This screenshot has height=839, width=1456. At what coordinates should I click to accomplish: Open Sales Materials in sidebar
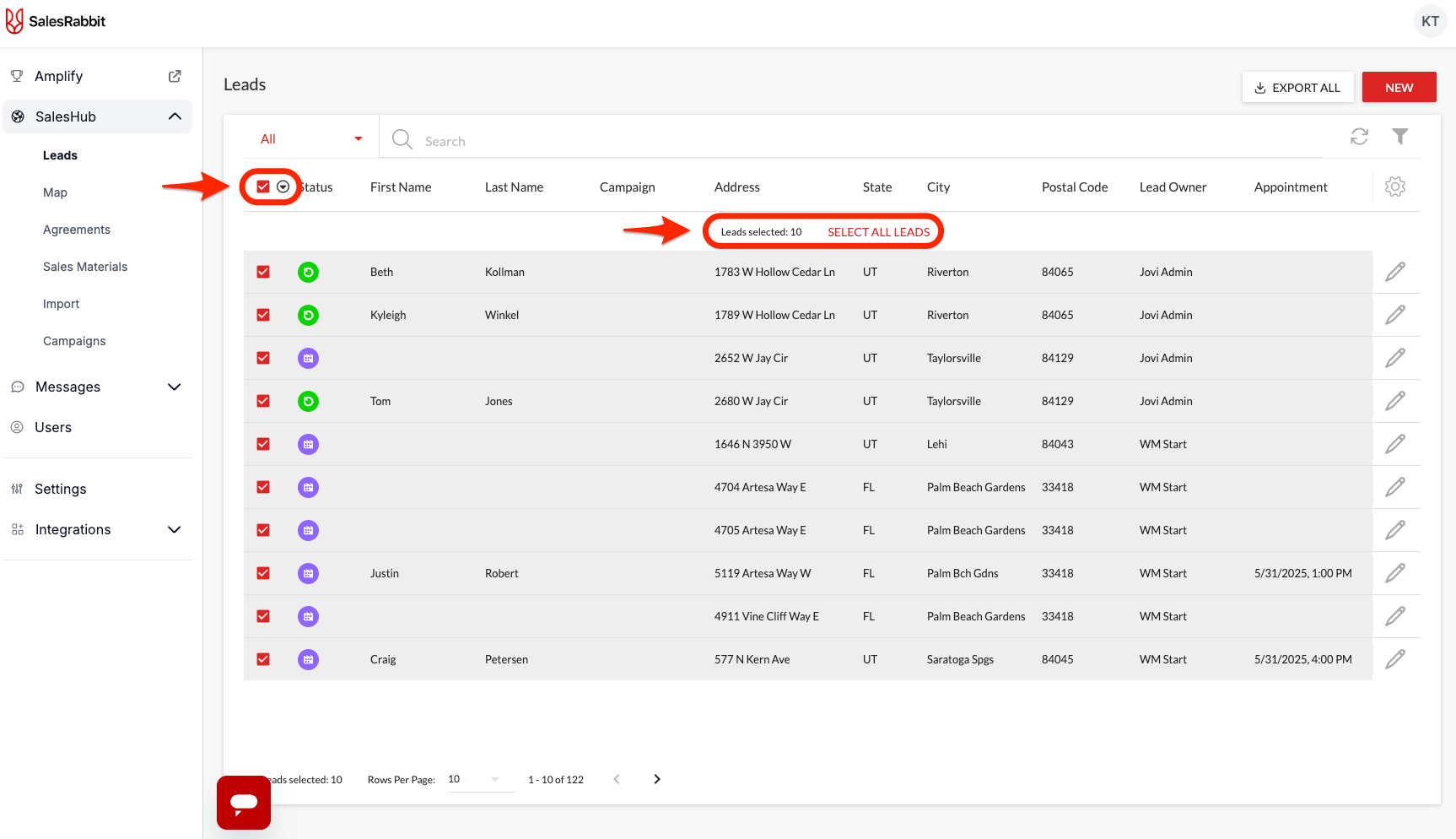point(85,267)
